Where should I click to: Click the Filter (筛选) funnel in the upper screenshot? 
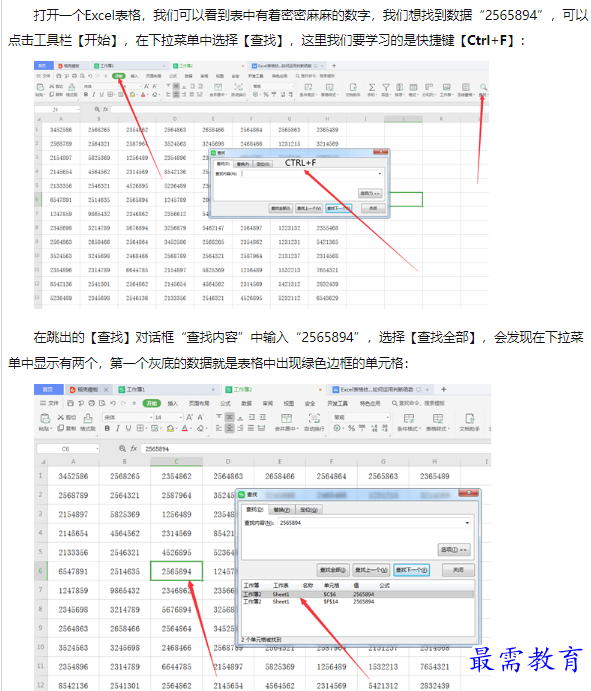point(386,87)
